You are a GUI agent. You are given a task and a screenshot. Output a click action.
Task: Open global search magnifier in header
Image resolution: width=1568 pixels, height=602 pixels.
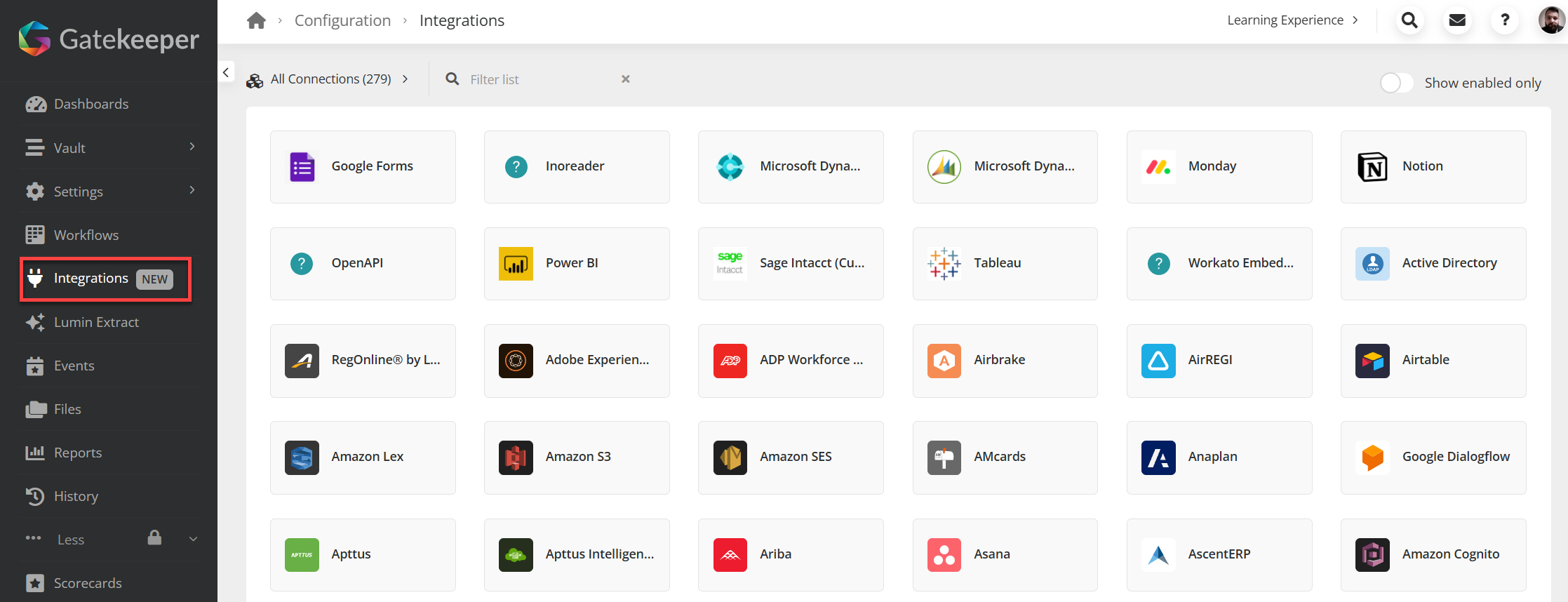(1409, 20)
